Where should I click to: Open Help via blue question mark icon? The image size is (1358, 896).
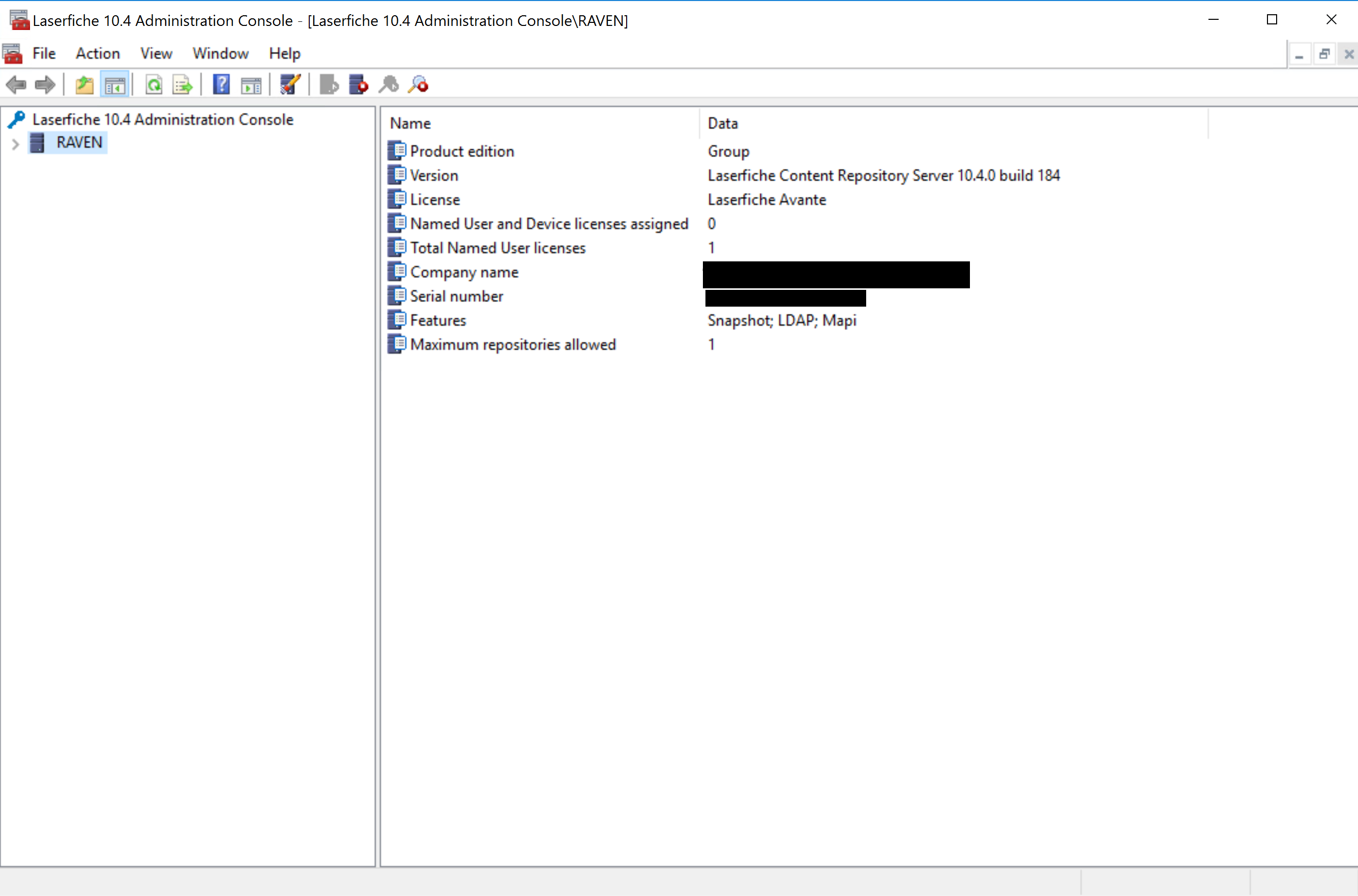point(221,85)
